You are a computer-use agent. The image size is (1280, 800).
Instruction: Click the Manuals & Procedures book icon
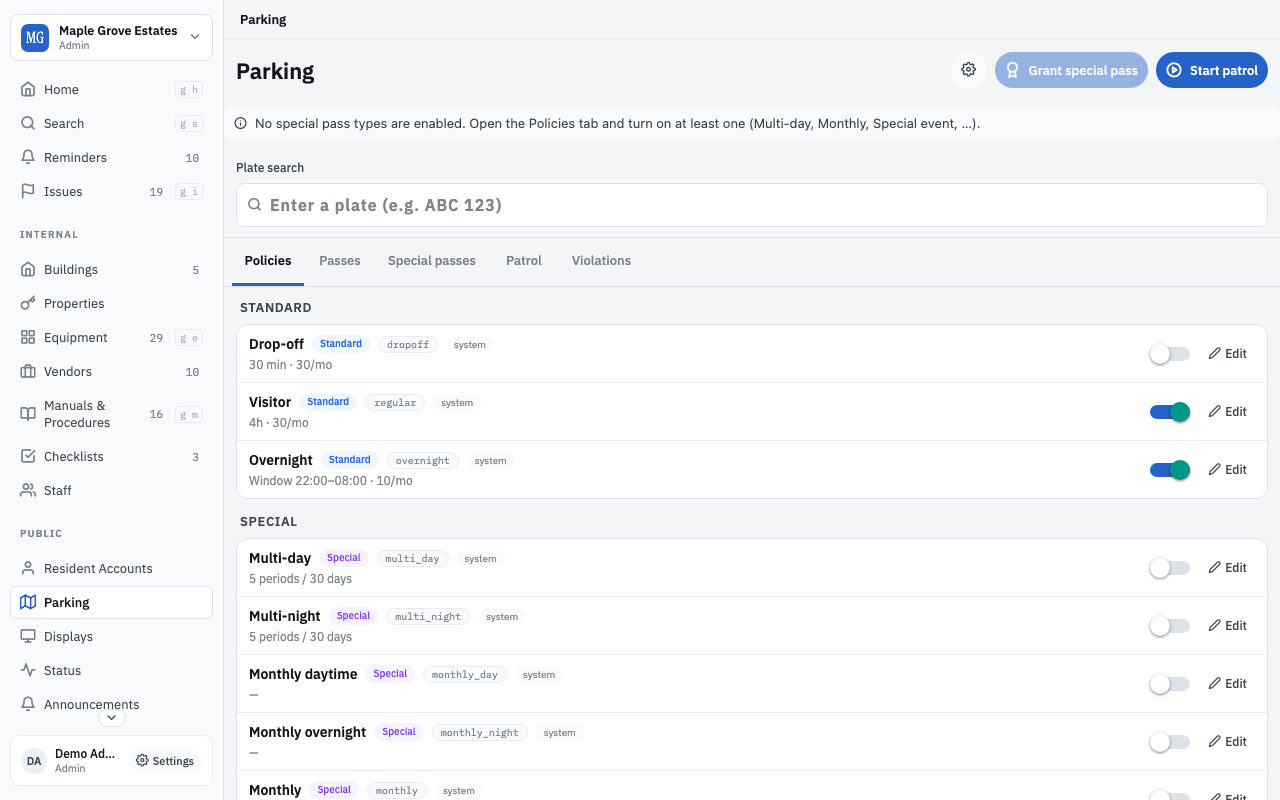[28, 414]
